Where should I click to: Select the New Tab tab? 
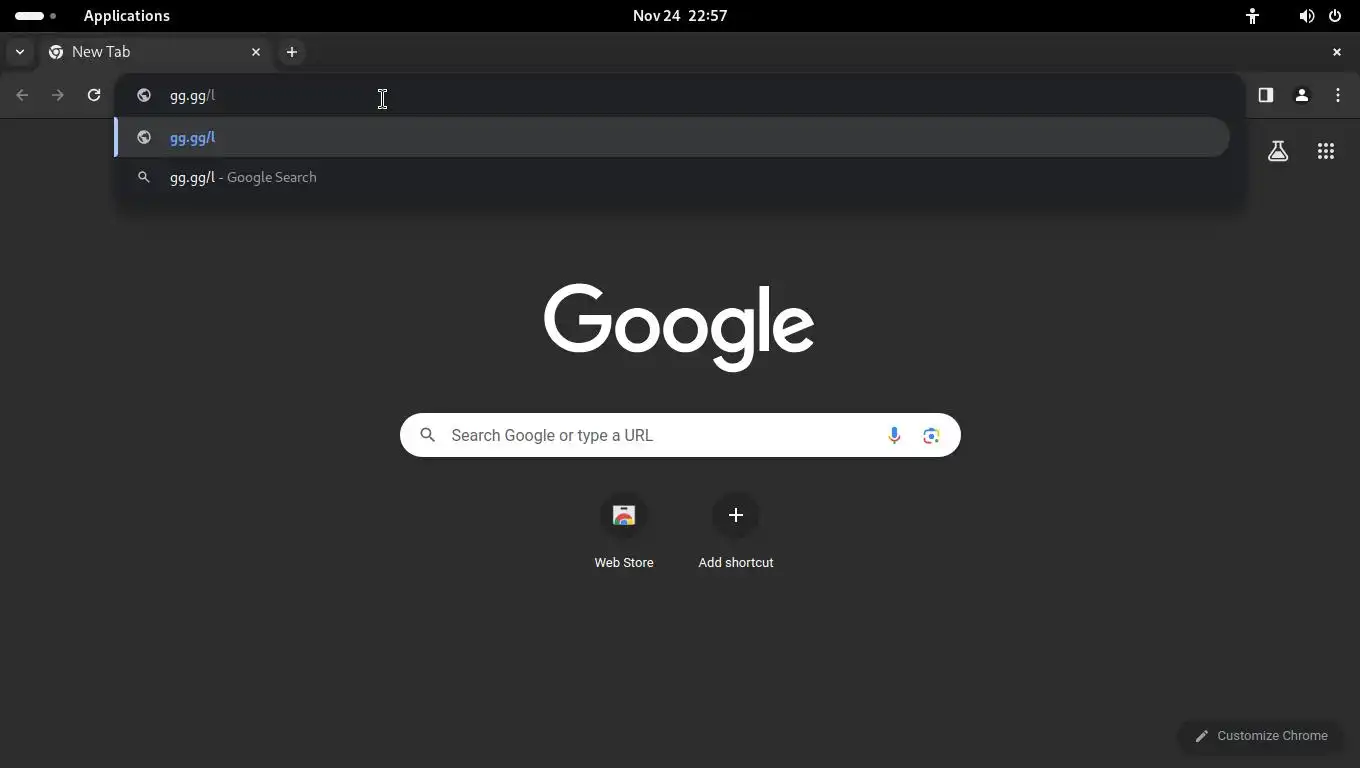153,52
